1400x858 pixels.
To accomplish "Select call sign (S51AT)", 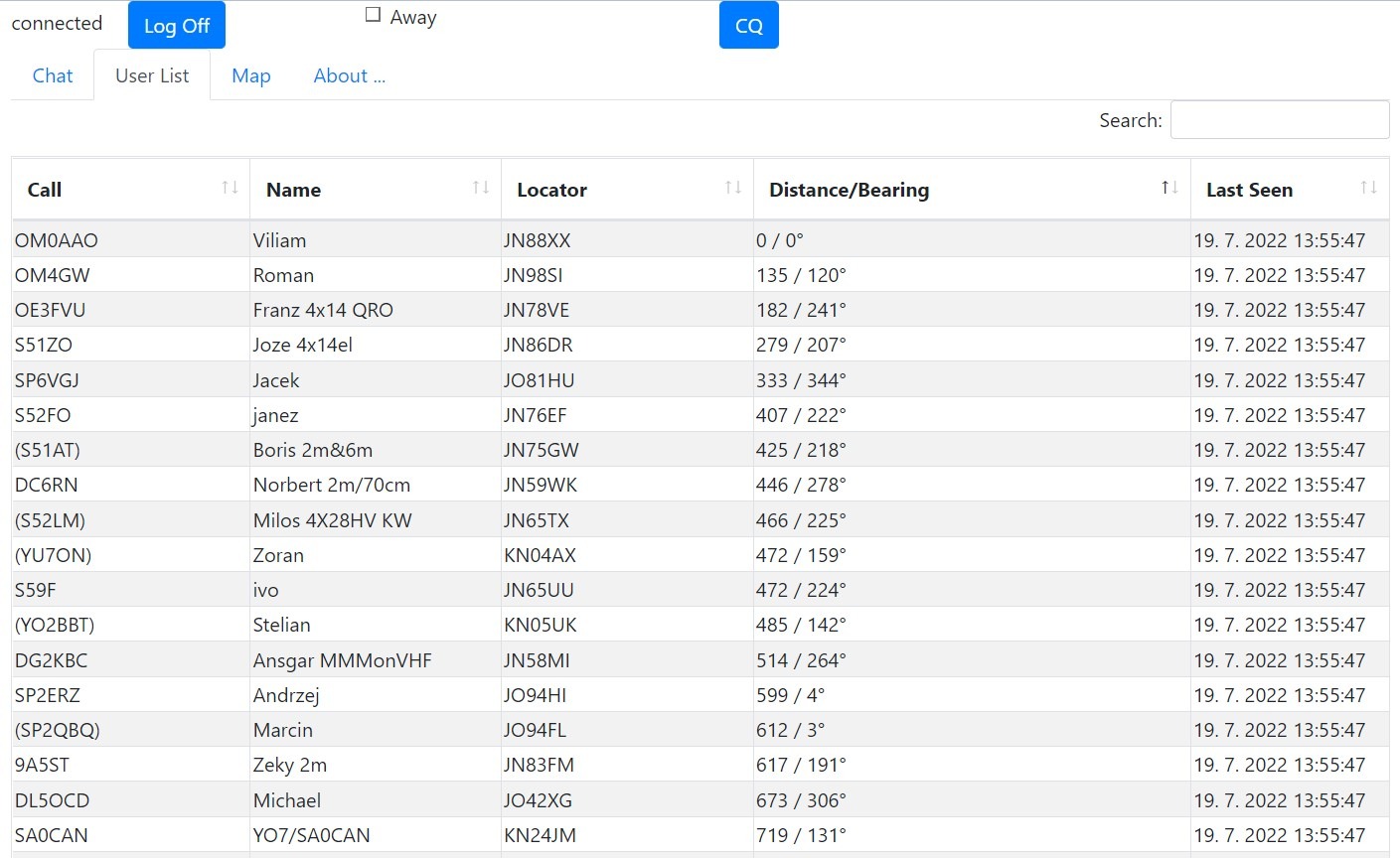I will point(48,450).
